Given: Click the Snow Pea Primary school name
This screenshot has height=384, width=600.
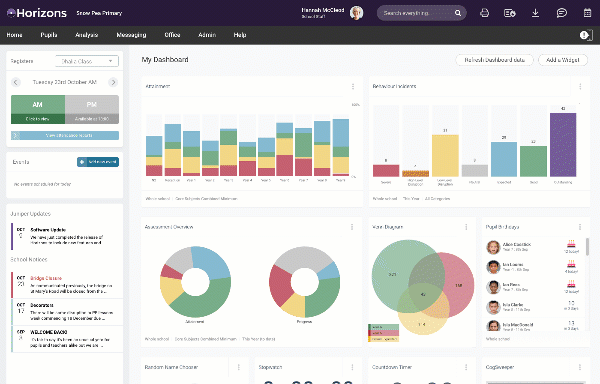Looking at the screenshot, I should (x=99, y=13).
